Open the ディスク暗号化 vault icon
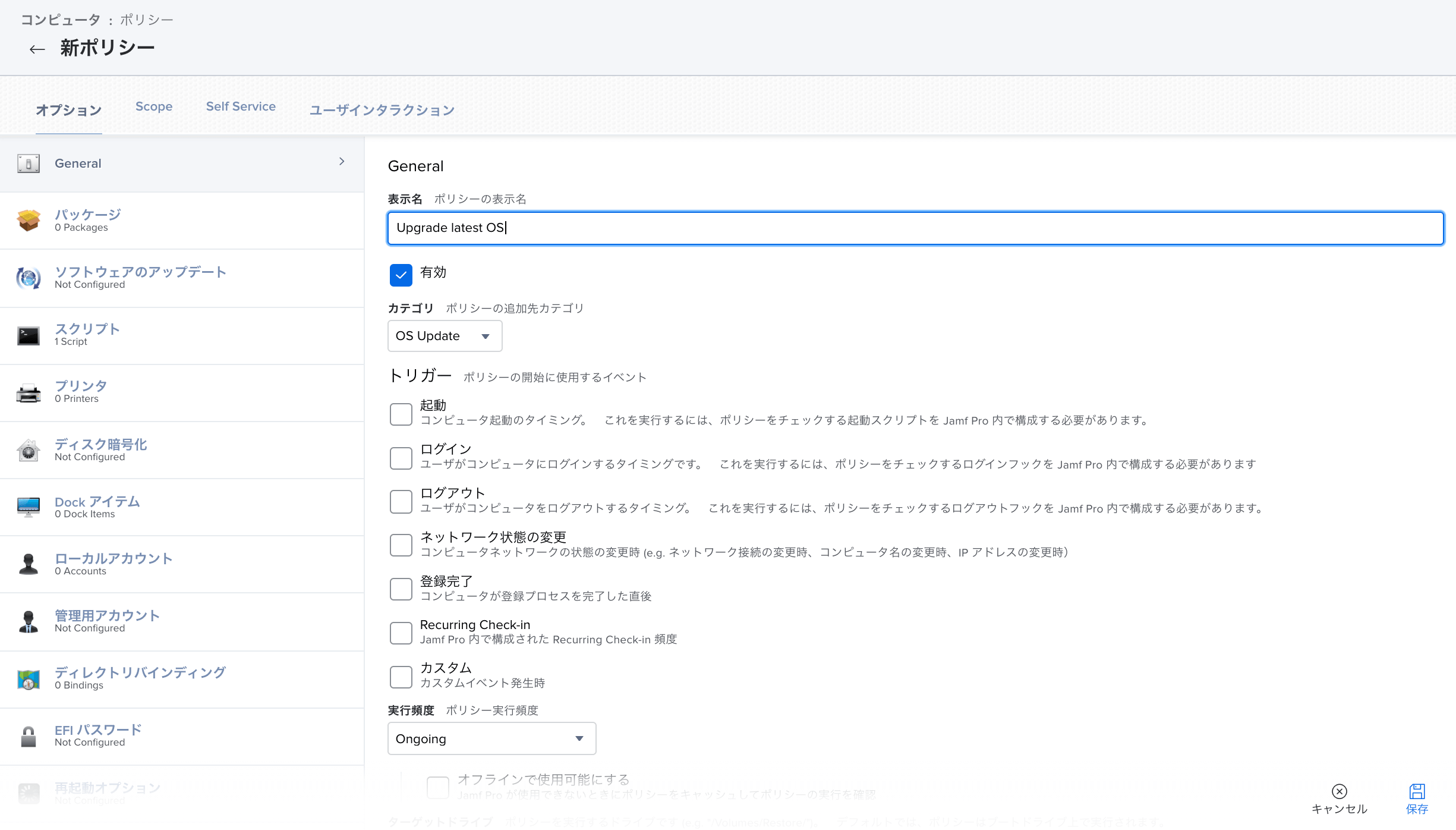 tap(29, 450)
